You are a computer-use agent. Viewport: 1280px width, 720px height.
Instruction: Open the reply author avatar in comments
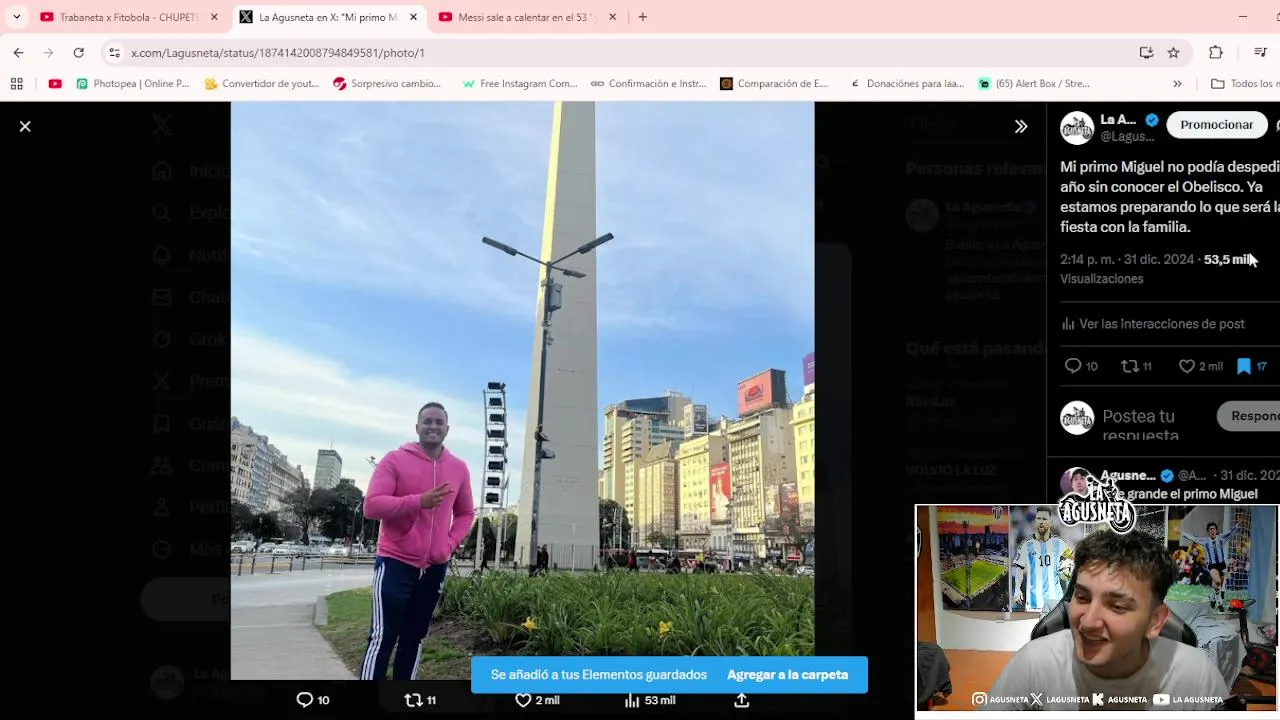click(1077, 484)
